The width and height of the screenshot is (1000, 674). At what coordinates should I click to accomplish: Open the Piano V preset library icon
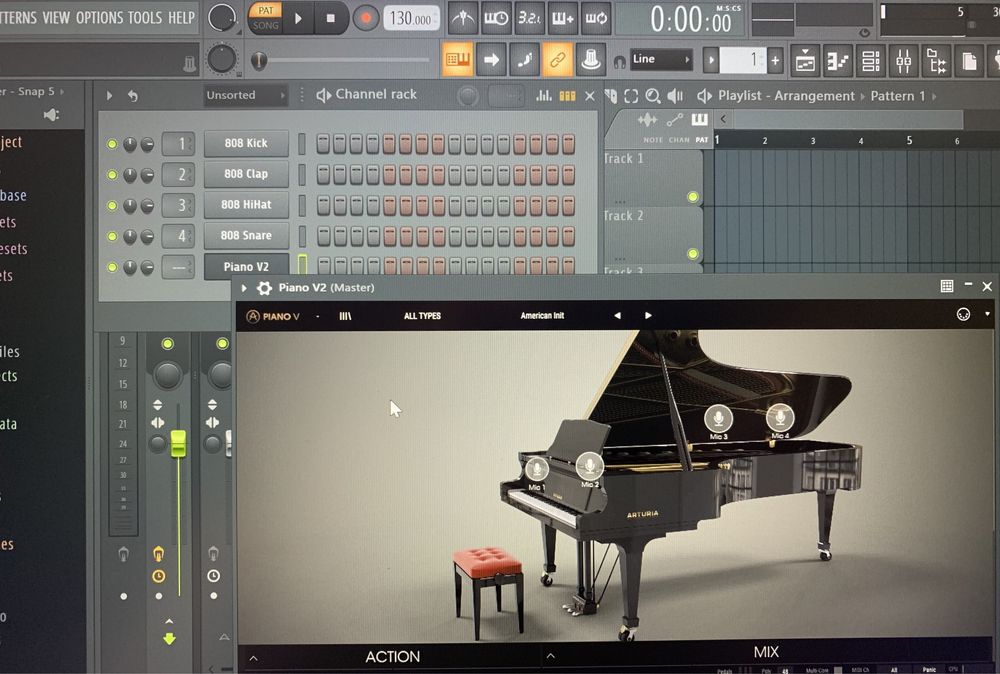click(345, 316)
